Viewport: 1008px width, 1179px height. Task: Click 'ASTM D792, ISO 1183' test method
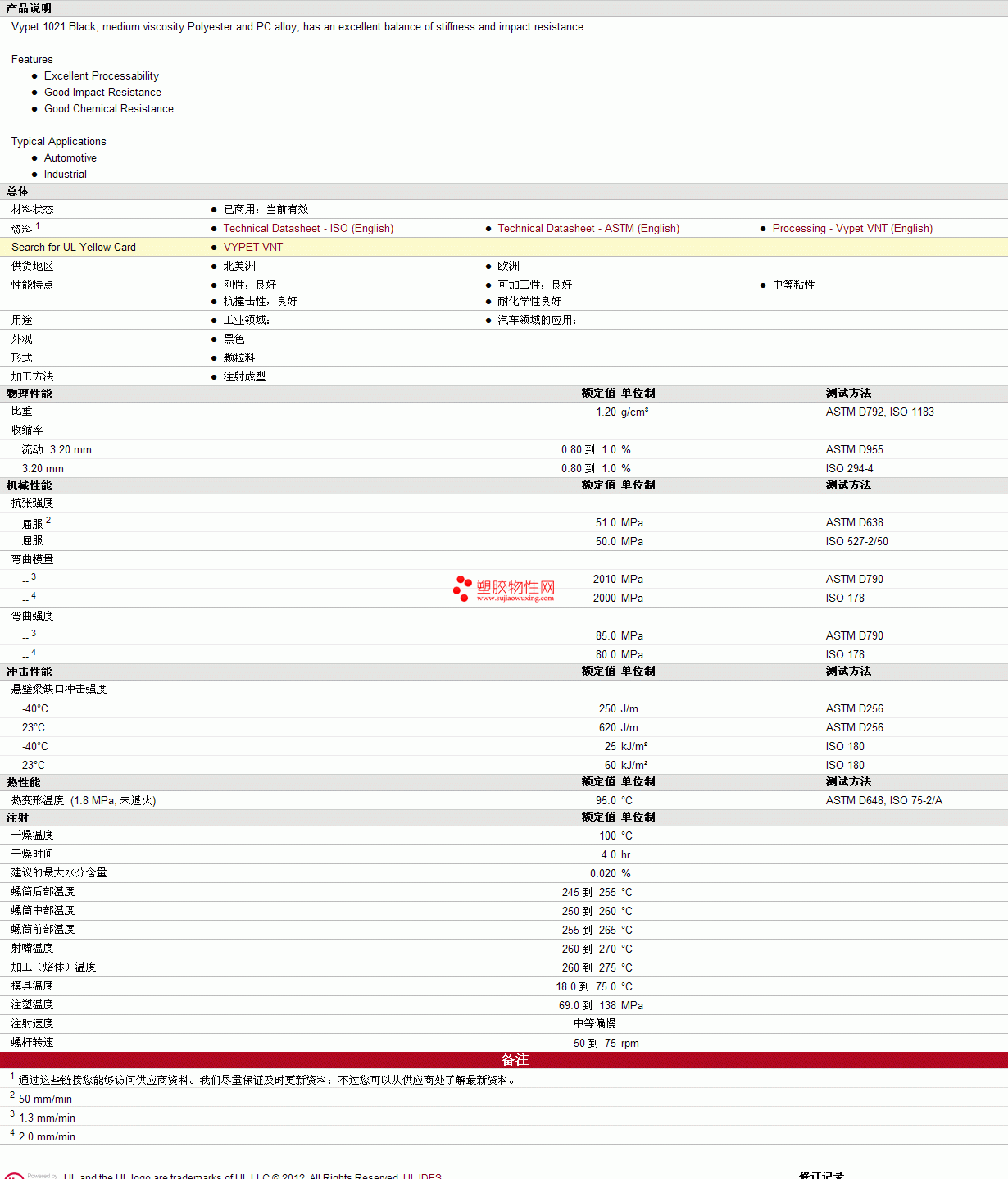coord(880,412)
